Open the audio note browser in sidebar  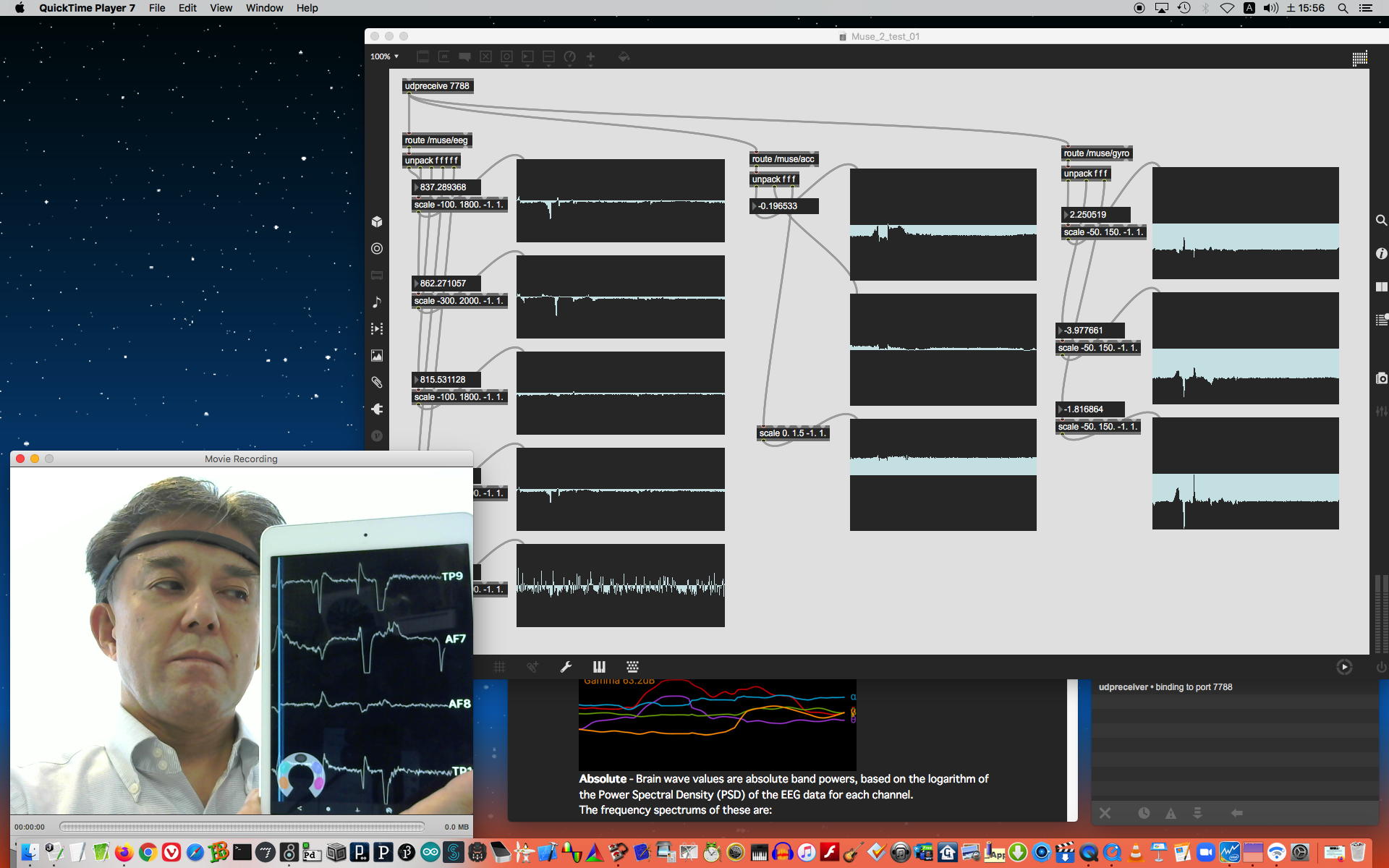[377, 302]
